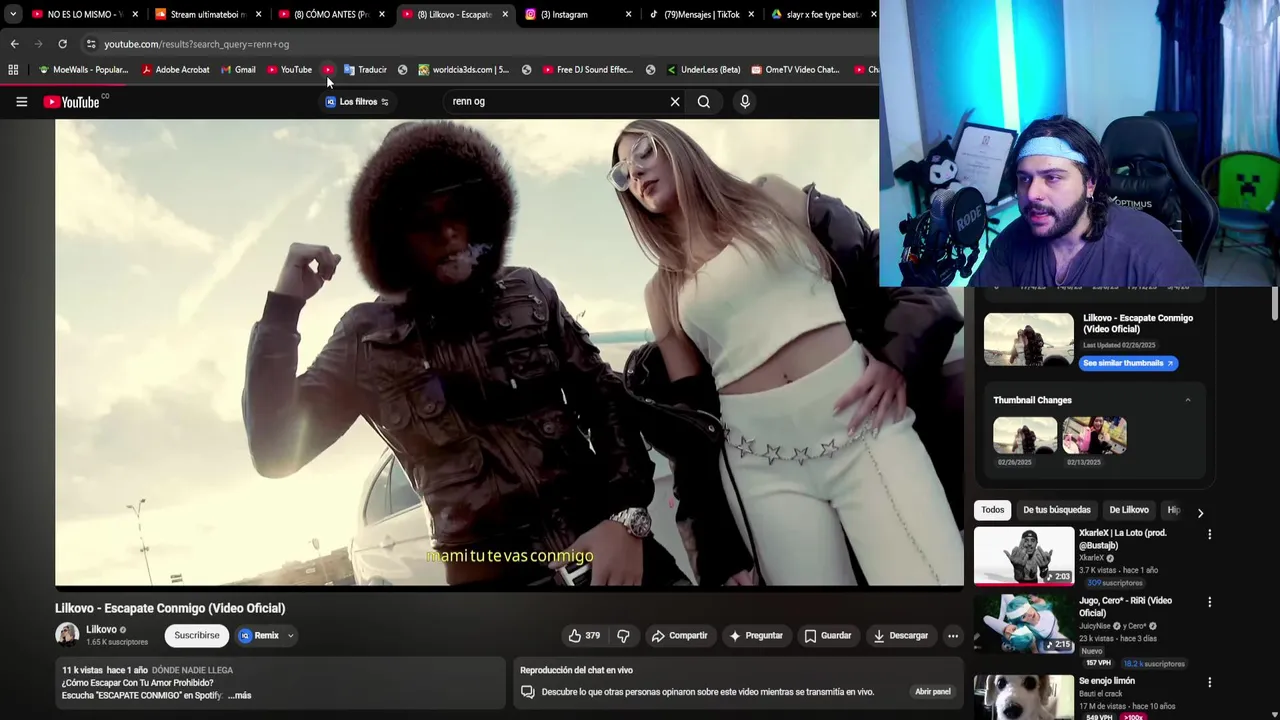The width and height of the screenshot is (1280, 720).
Task: Open options menu for Se enojo limón
Action: click(1209, 682)
